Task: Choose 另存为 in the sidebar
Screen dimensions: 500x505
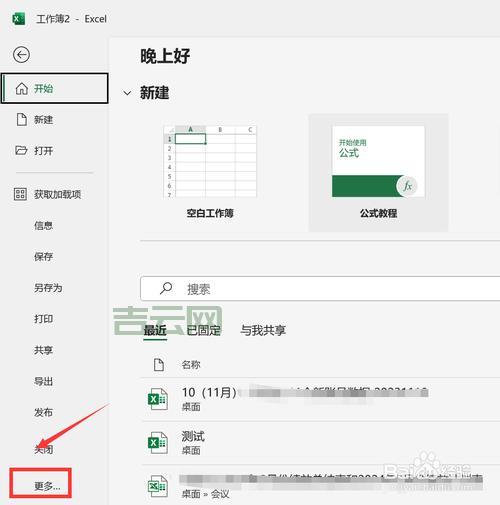Action: 48,288
